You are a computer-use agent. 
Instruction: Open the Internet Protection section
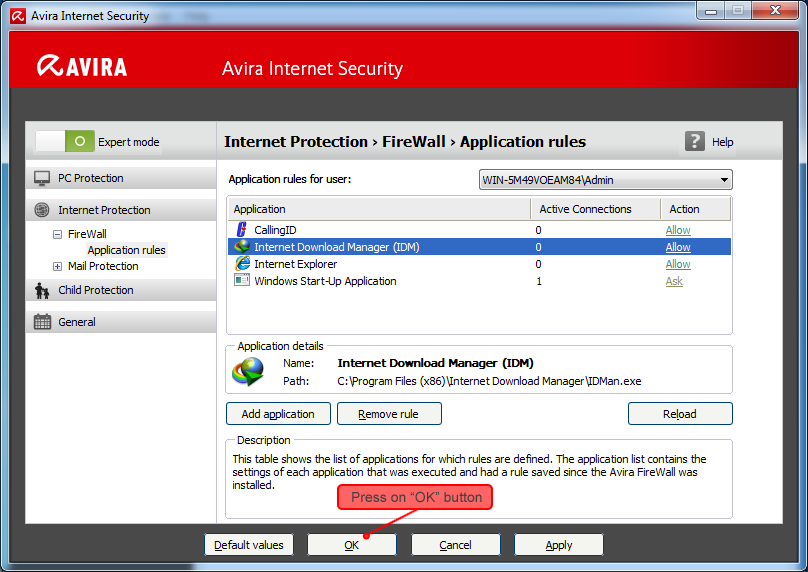(121, 210)
